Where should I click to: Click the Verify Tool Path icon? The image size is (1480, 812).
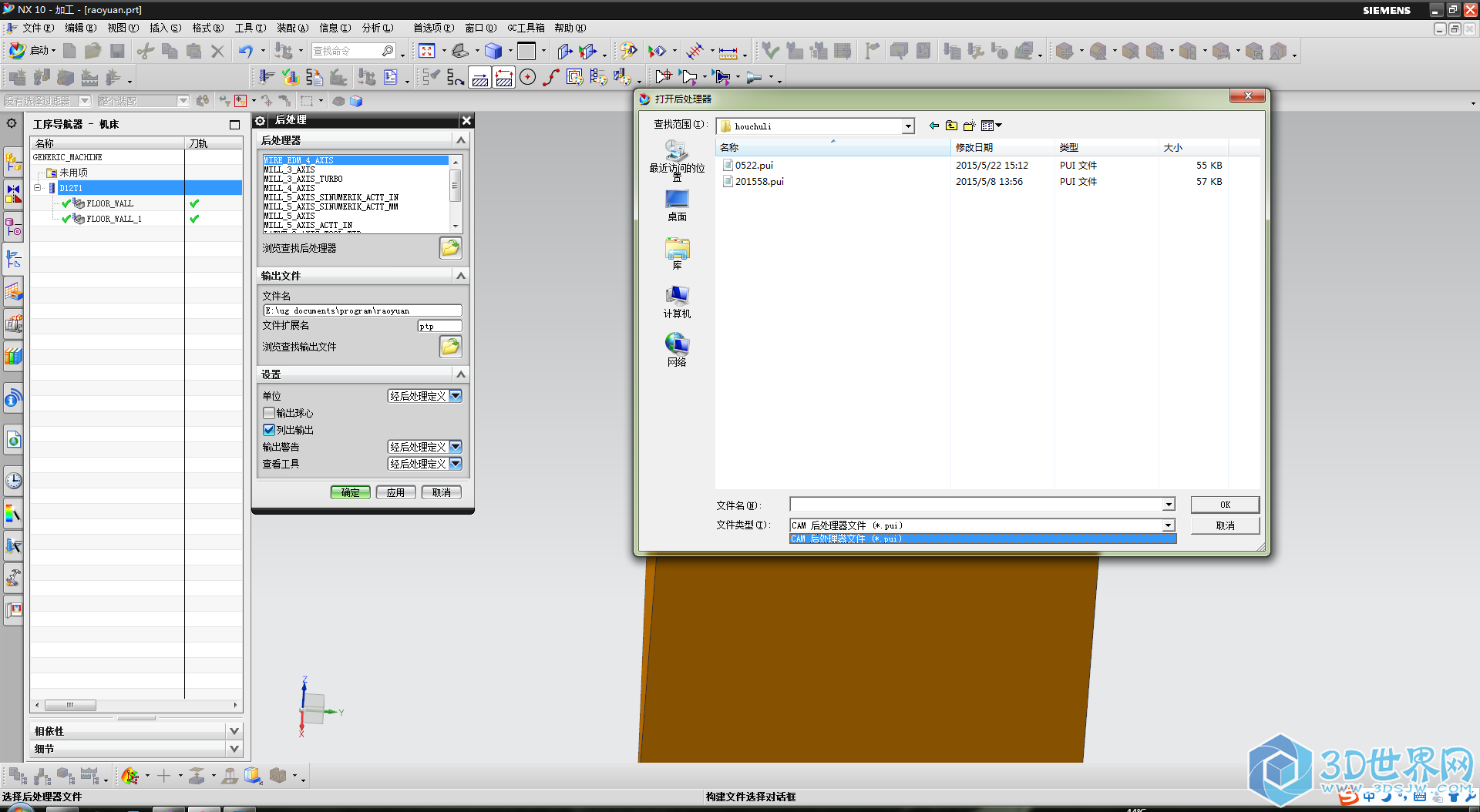pos(290,77)
